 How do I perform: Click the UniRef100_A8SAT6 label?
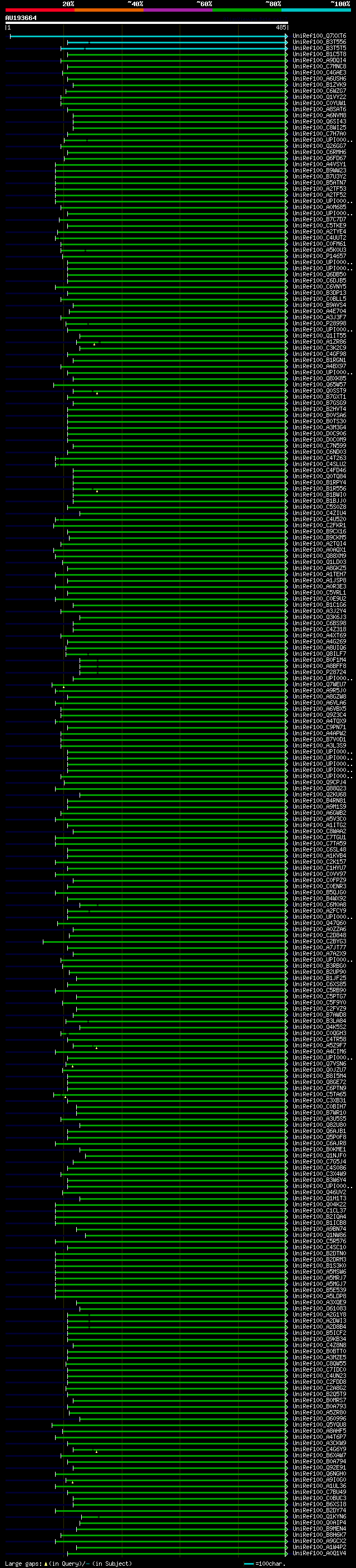point(319,110)
